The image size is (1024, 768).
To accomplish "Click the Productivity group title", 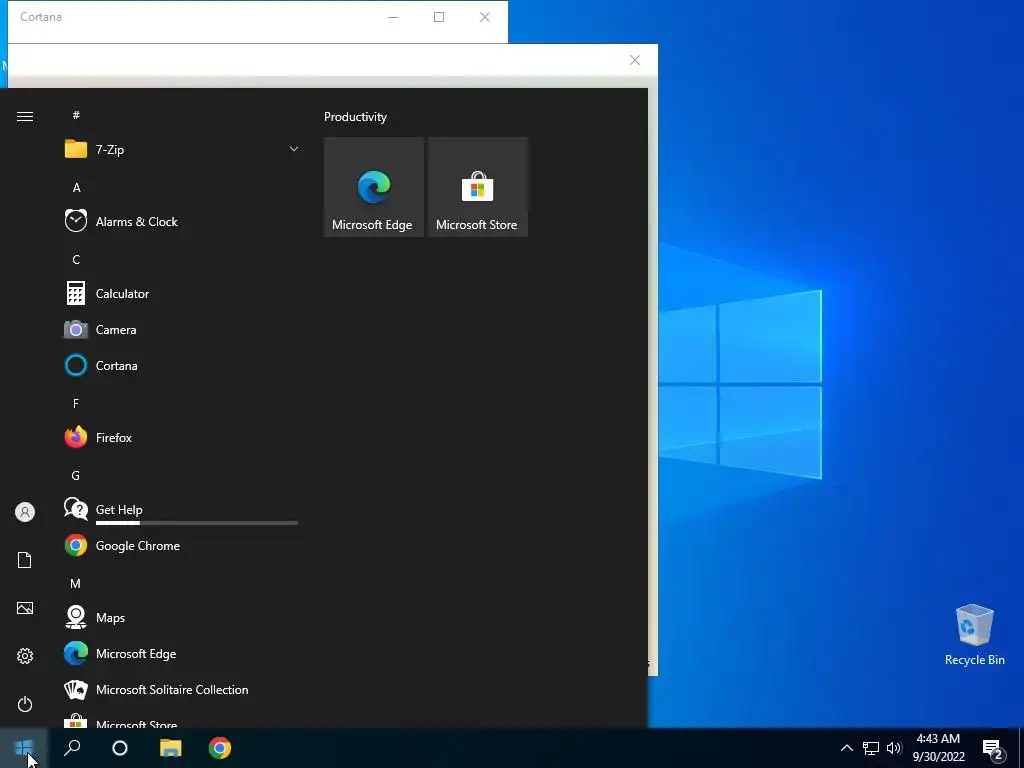I will point(355,117).
